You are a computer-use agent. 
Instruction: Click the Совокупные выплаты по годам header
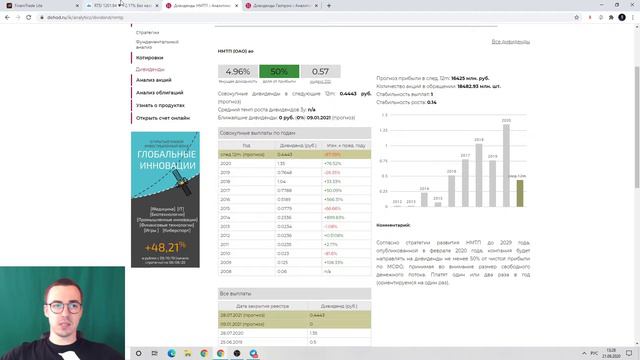tap(295, 133)
